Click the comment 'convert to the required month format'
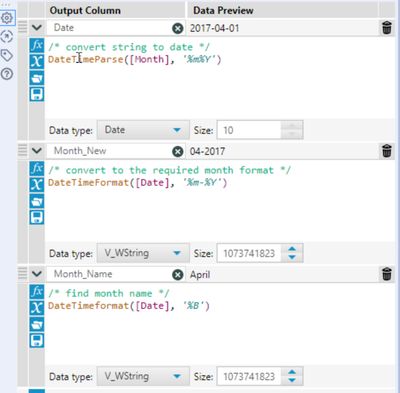The image size is (400, 393). [170, 170]
